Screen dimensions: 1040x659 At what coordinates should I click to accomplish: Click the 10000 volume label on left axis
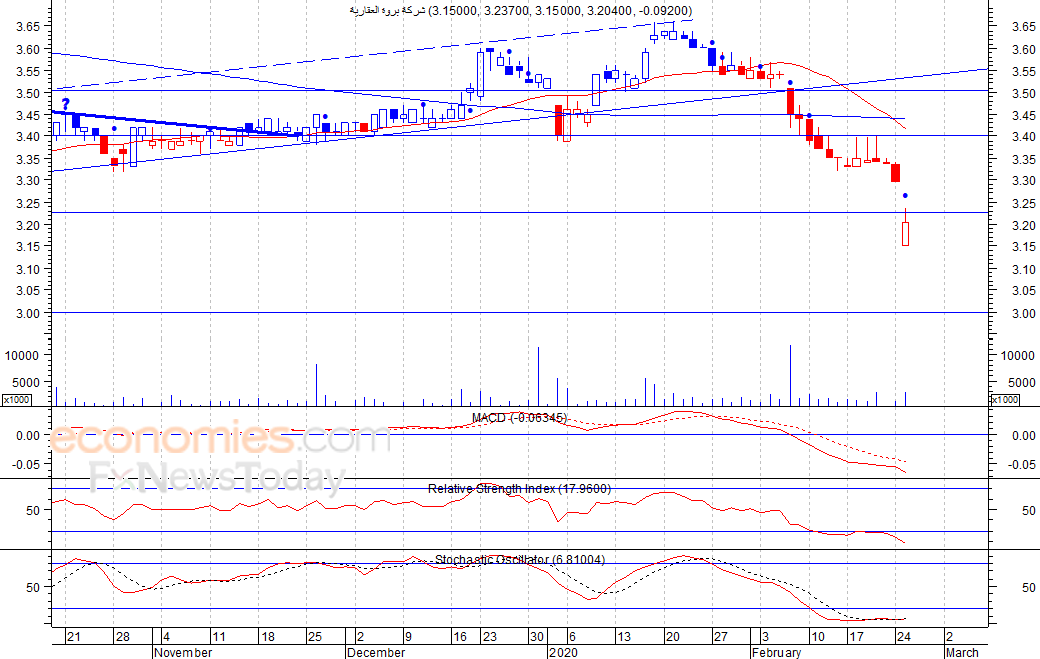coord(23,355)
